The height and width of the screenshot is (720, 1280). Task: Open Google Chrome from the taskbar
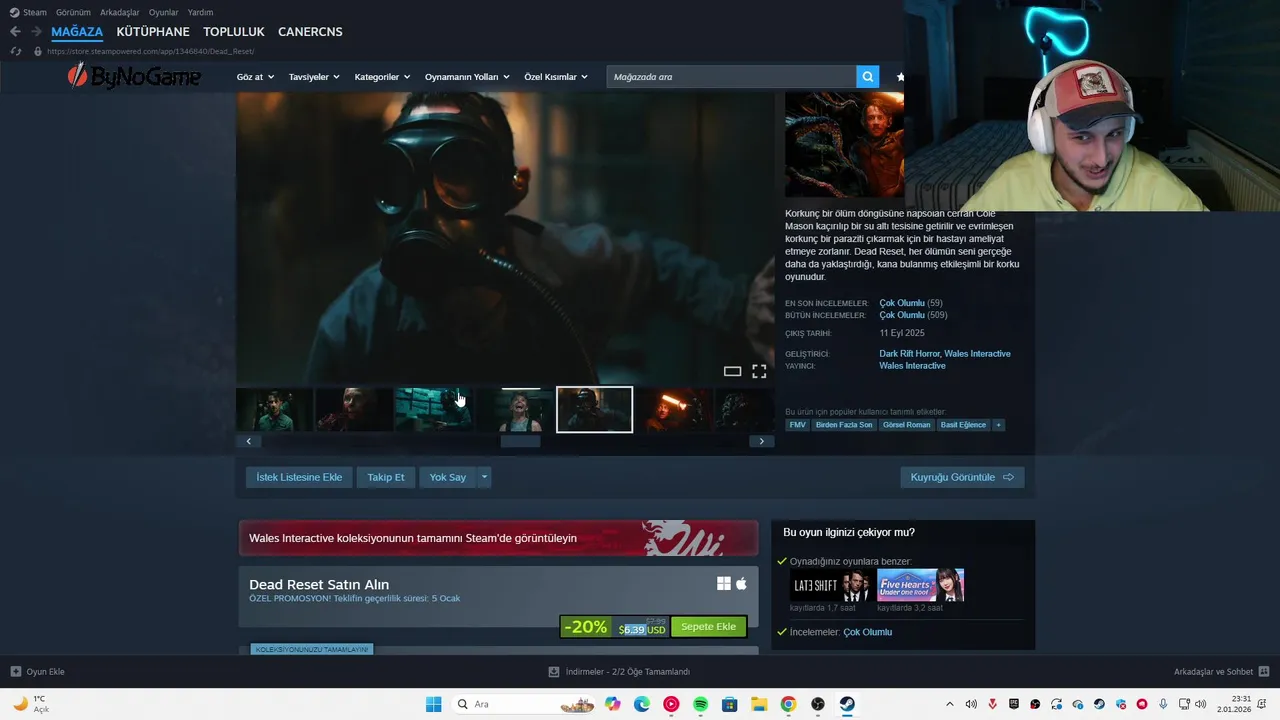pos(788,704)
